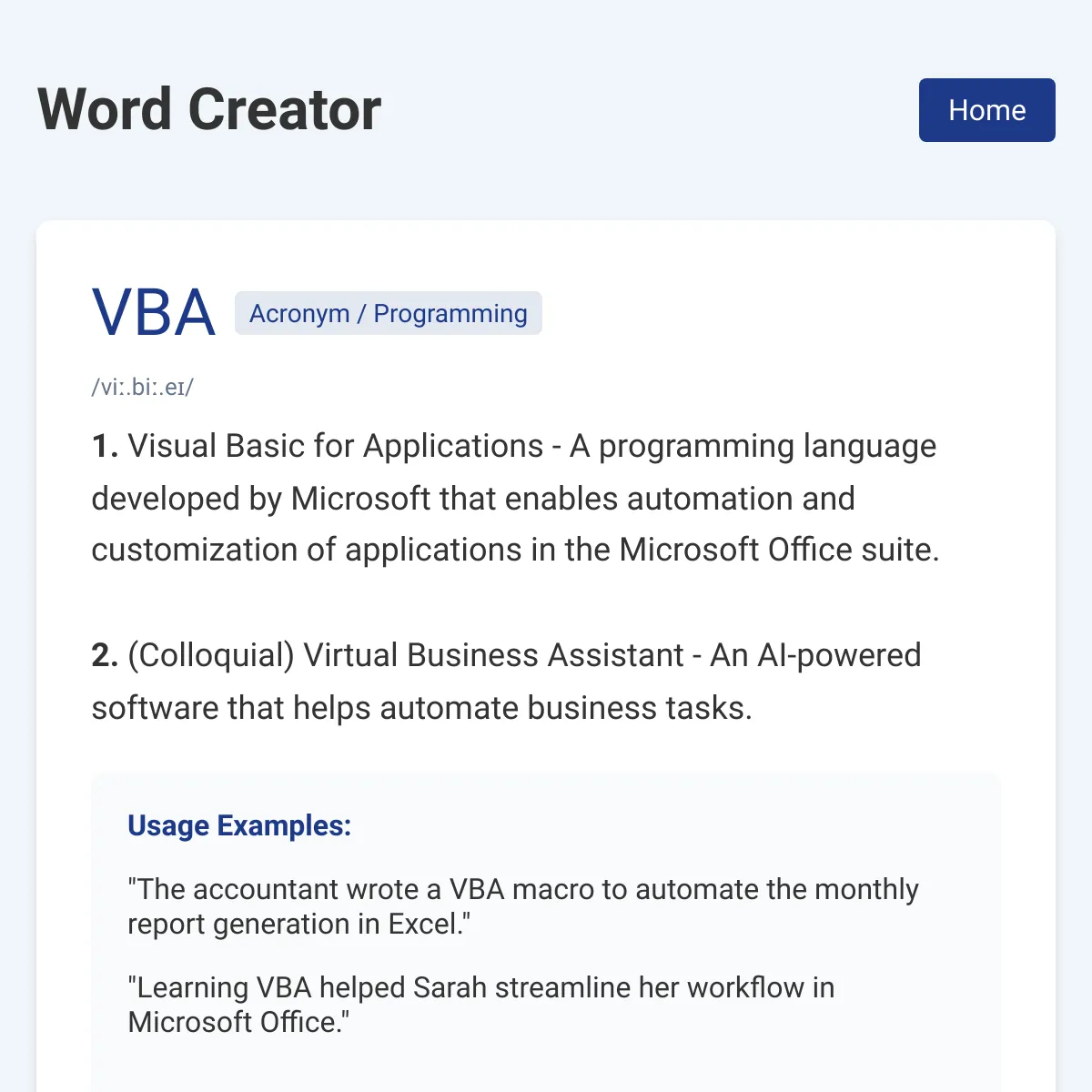Click the word Microsoft in first definition

pos(360,499)
